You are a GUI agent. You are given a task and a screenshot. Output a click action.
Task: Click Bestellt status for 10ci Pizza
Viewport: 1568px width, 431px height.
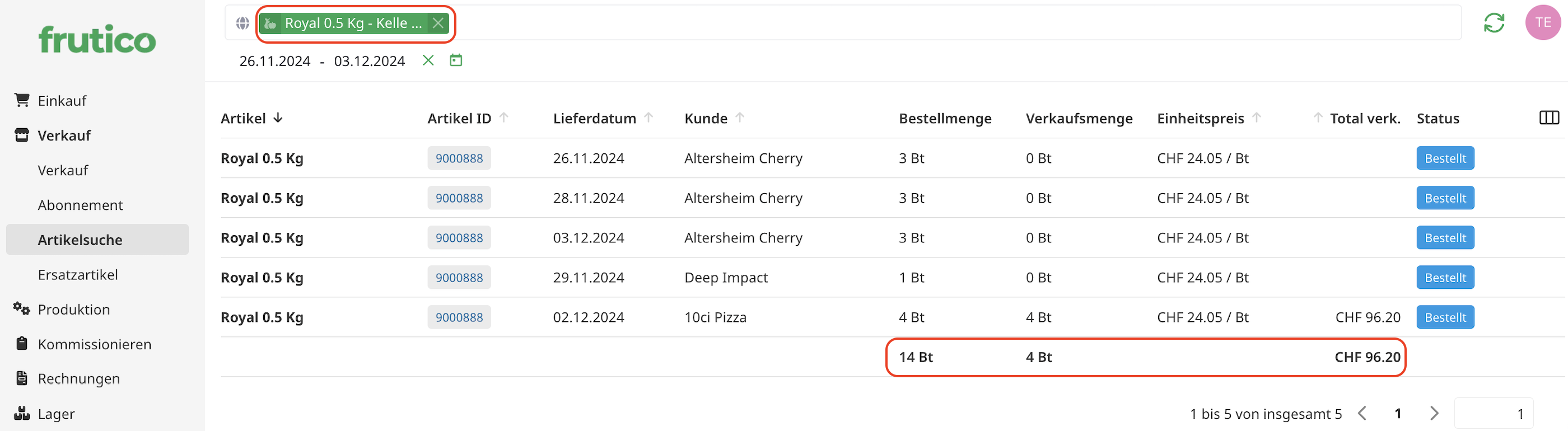(1444, 317)
